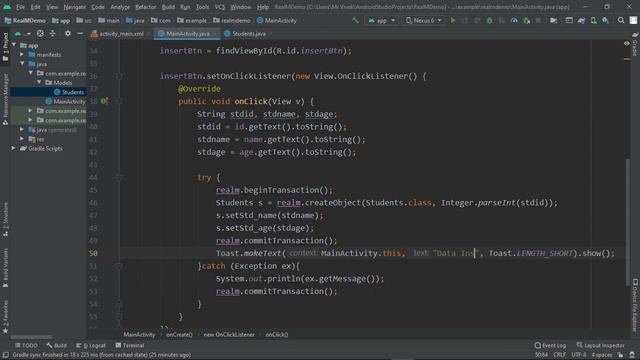Open the app run configuration dropdown
This screenshot has height=360, width=640.
click(x=382, y=20)
